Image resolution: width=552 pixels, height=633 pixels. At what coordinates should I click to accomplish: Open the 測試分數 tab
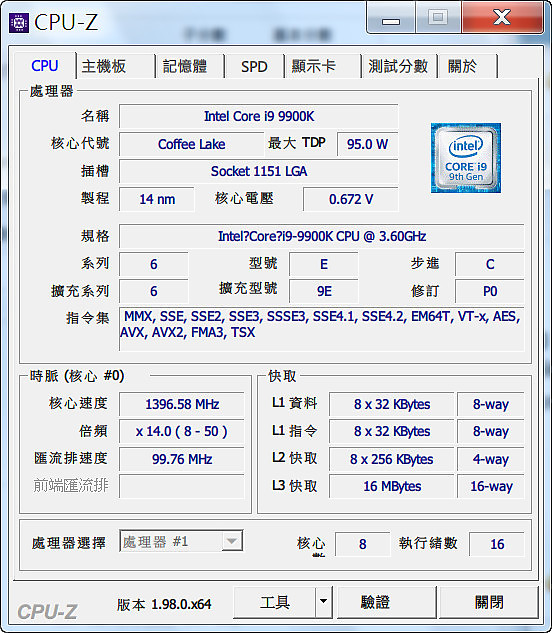coord(399,66)
